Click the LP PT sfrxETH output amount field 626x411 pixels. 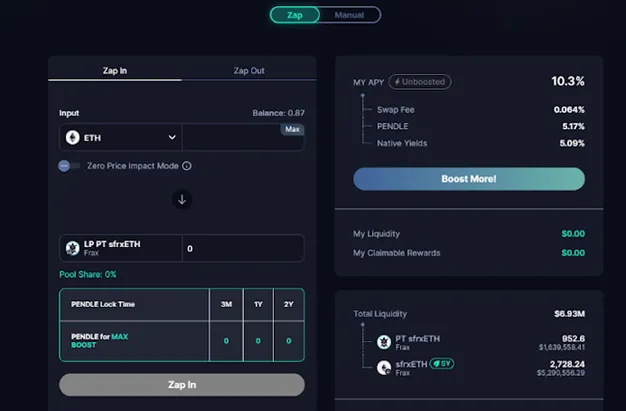(x=243, y=248)
